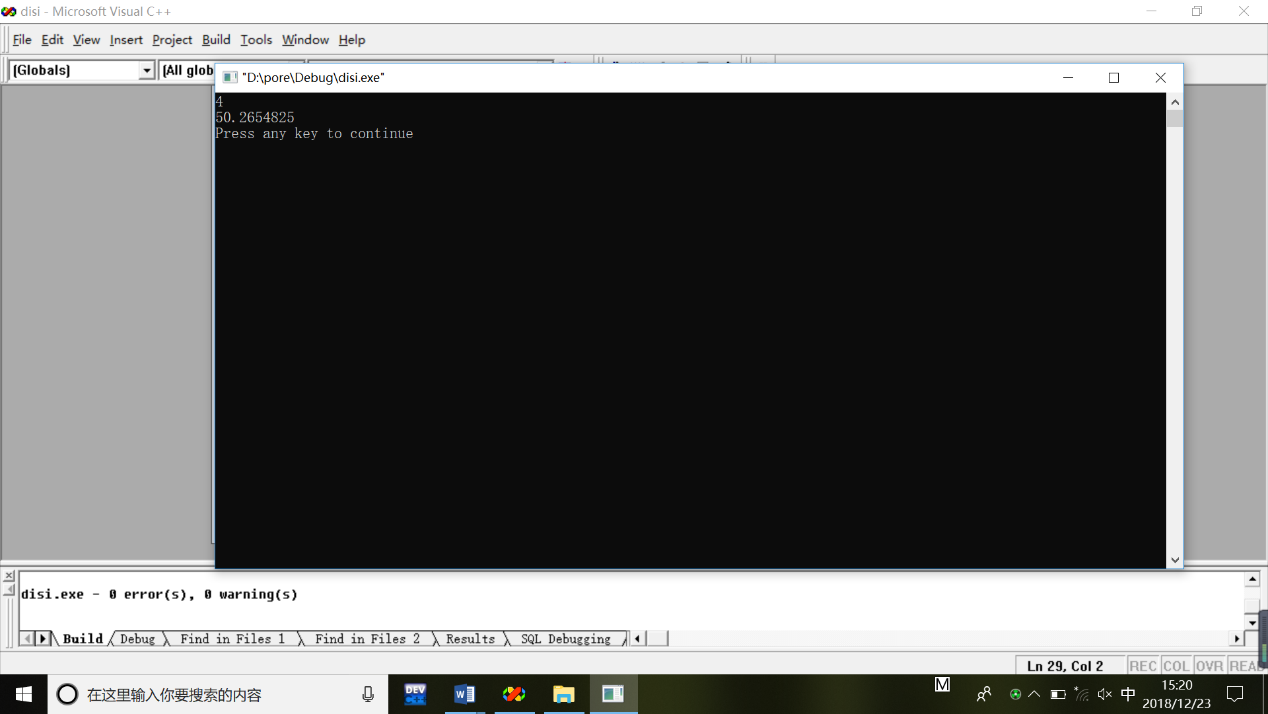Image resolution: width=1268 pixels, height=714 pixels.
Task: Launch Word from the taskbar
Action: (464, 694)
